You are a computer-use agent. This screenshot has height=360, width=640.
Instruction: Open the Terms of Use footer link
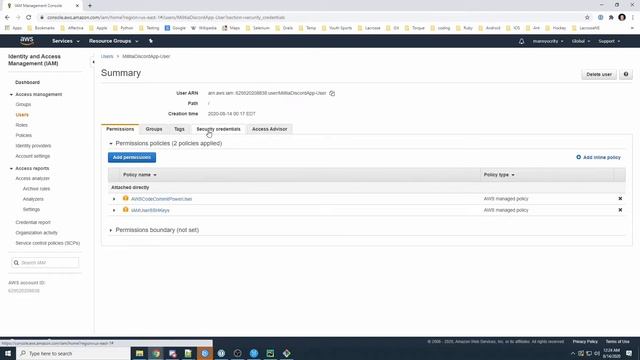coord(618,342)
